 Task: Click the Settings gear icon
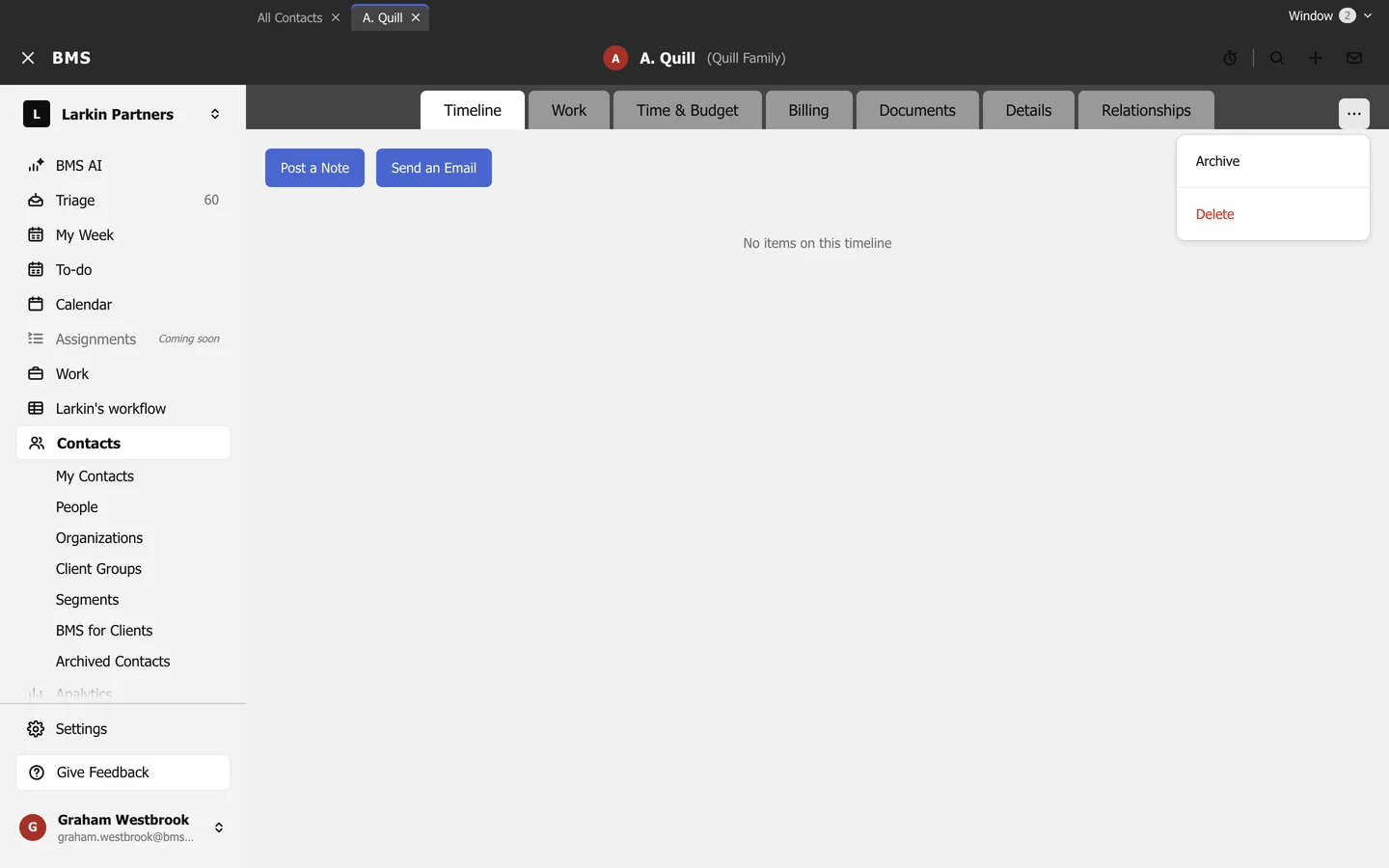point(36,728)
